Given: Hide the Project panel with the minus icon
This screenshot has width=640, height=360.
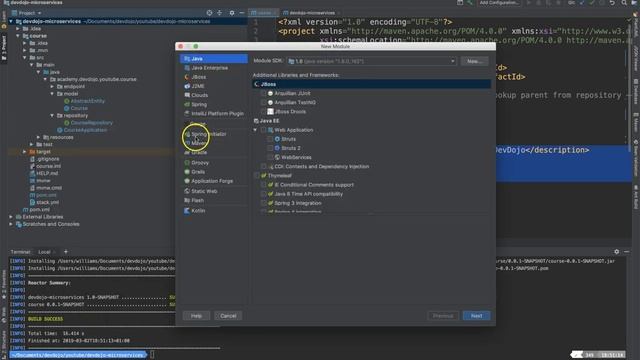Looking at the screenshot, I should point(242,13).
